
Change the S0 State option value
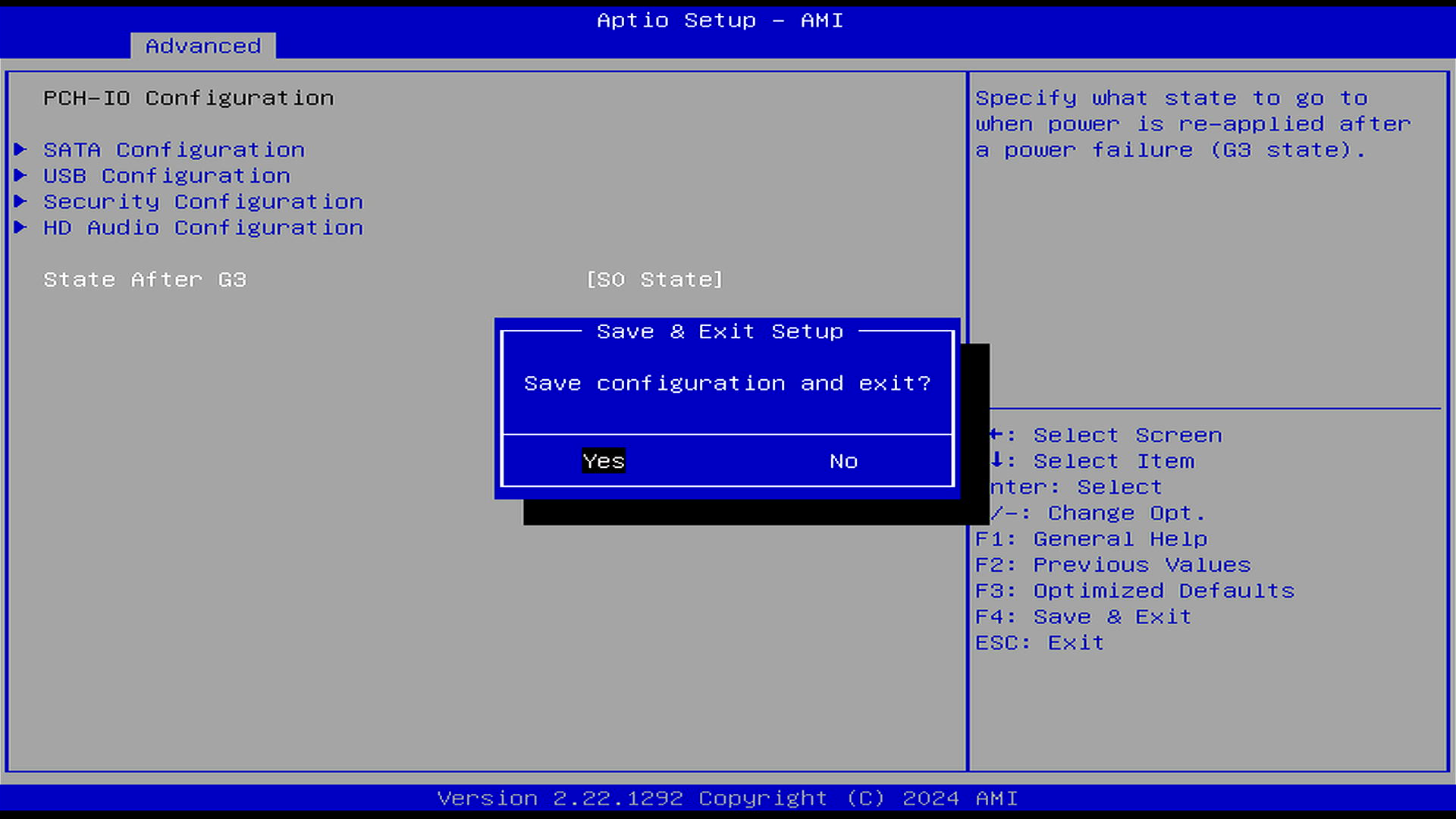(654, 280)
